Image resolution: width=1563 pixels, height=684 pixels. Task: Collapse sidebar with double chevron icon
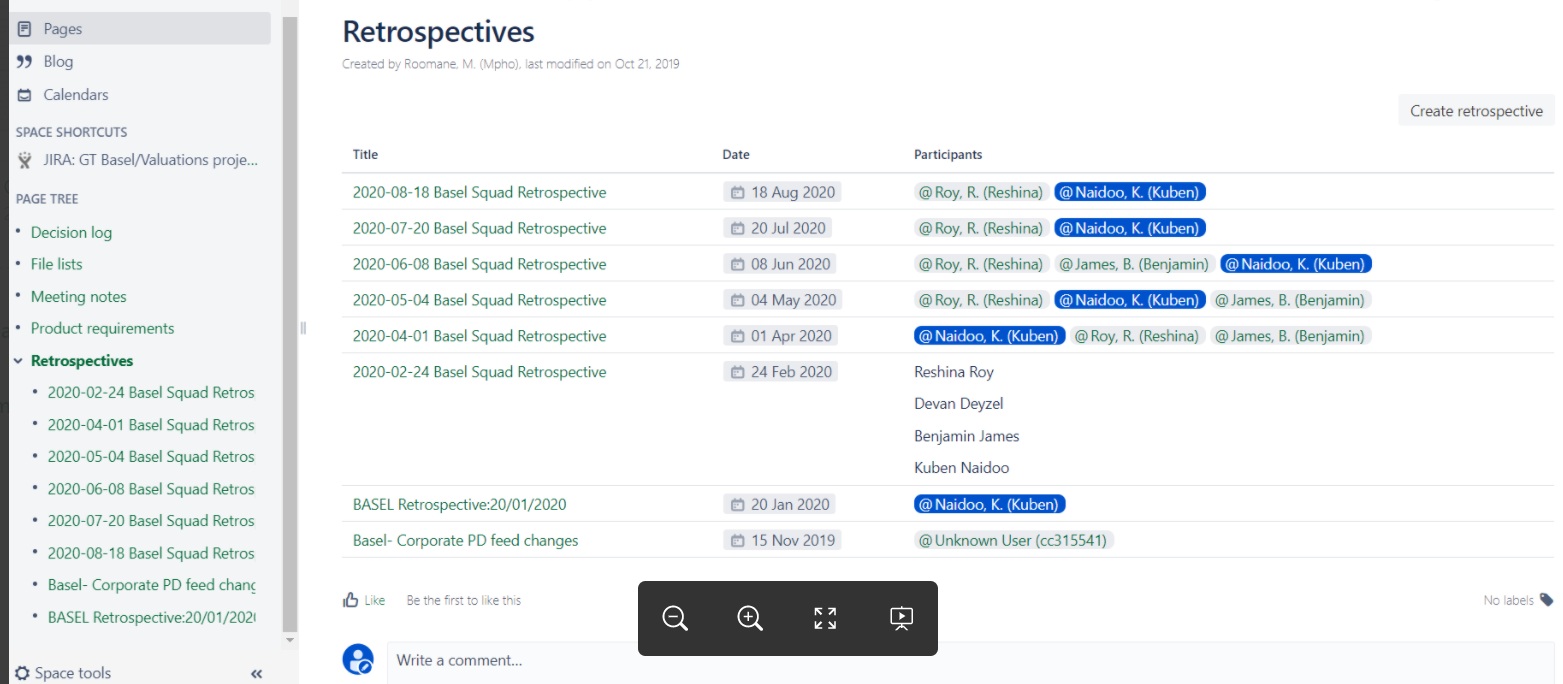[x=256, y=674]
